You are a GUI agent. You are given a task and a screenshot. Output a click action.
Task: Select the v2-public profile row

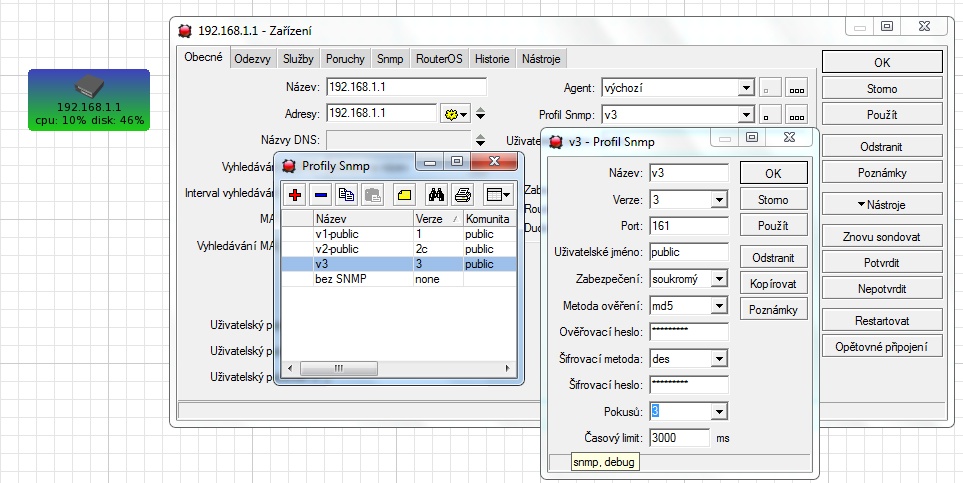[399, 249]
